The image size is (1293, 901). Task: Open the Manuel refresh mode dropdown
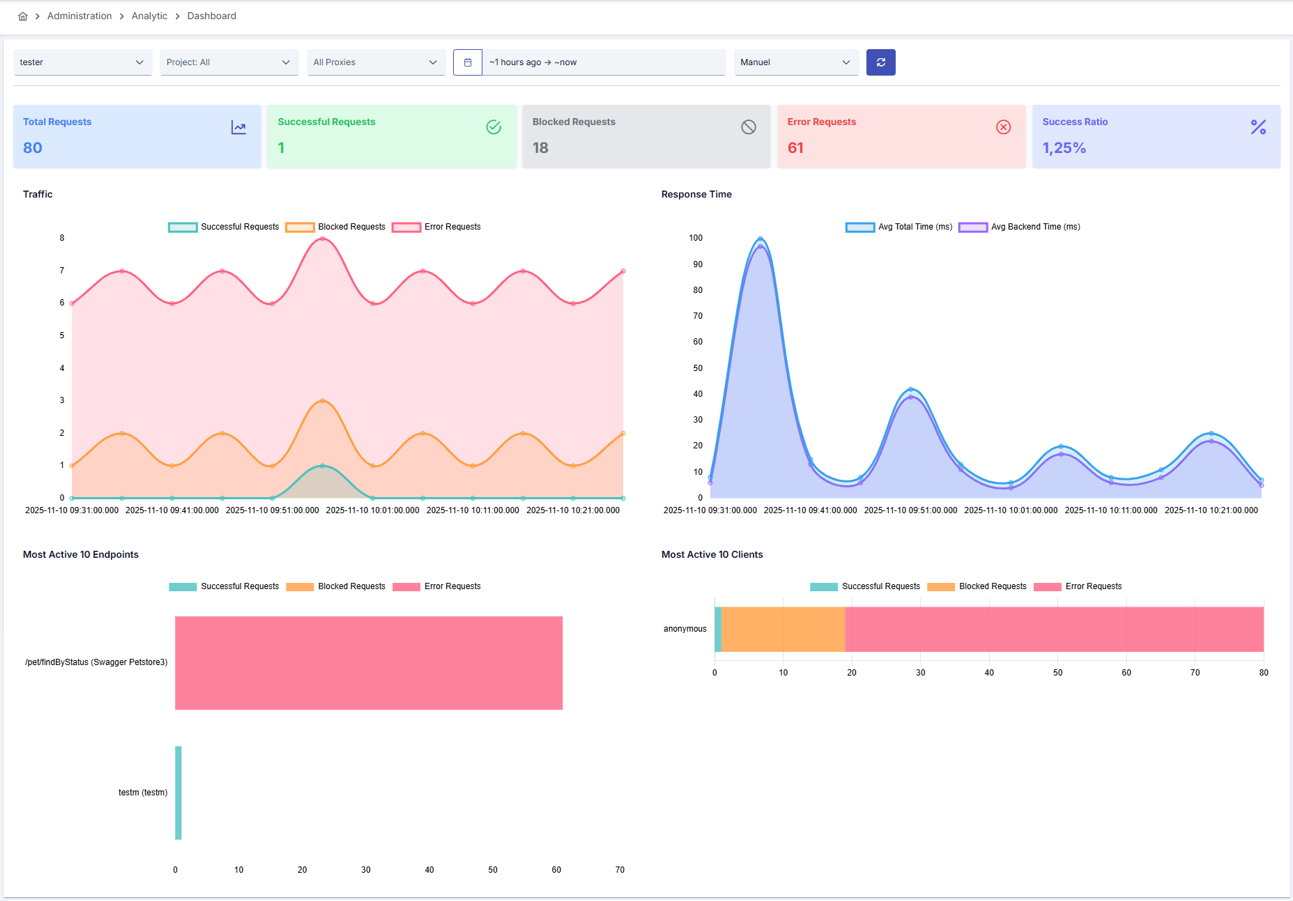click(x=796, y=62)
